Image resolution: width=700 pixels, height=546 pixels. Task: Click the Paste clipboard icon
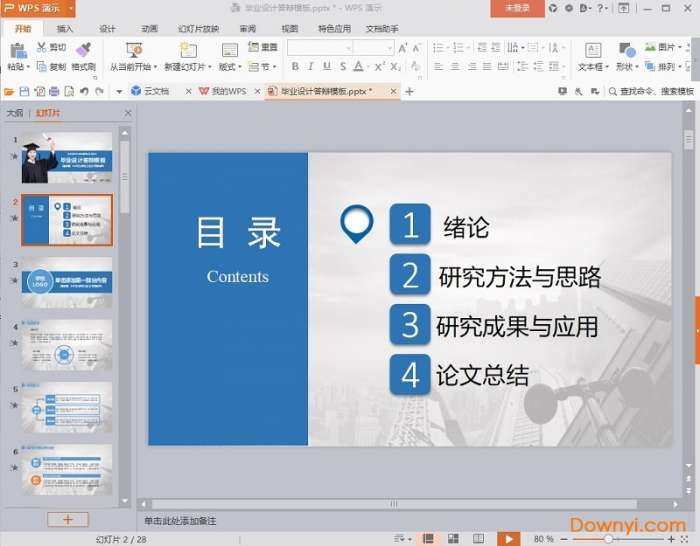(x=18, y=50)
